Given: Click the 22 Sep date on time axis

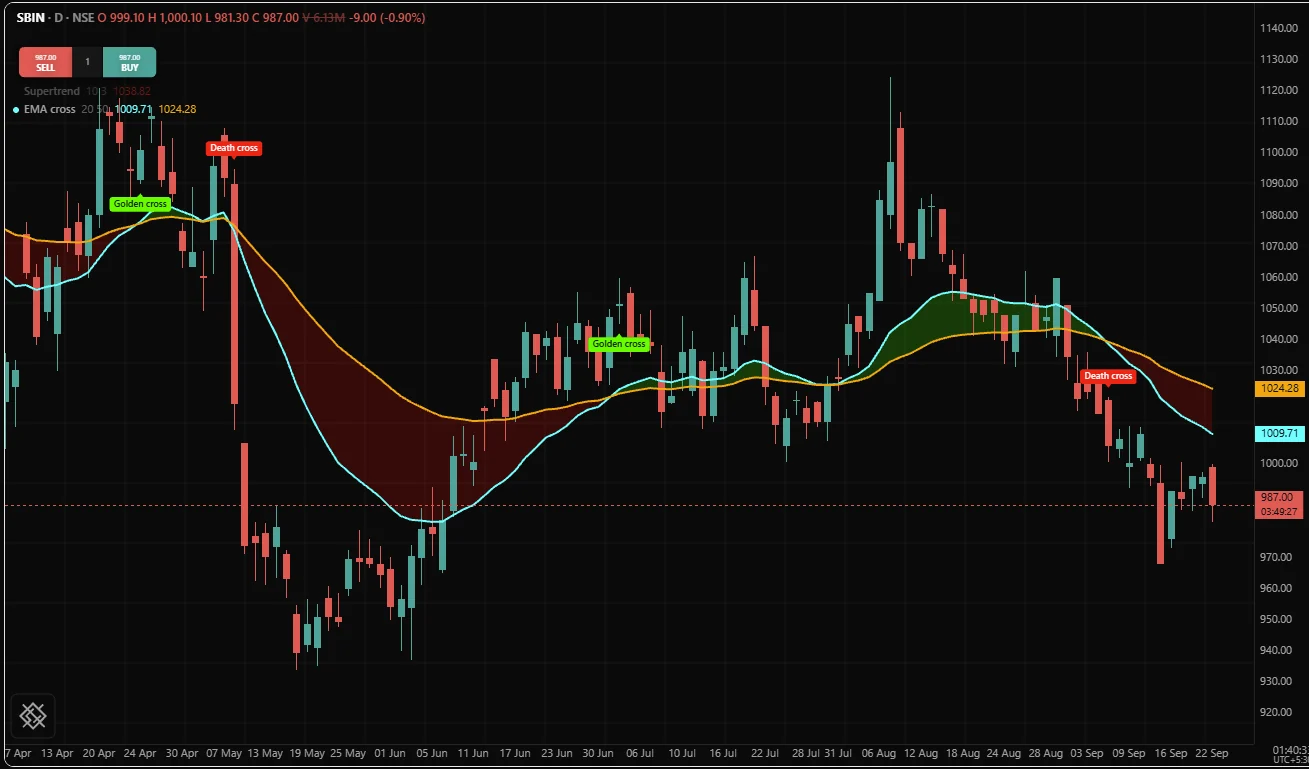Looking at the screenshot, I should pyautogui.click(x=1210, y=752).
